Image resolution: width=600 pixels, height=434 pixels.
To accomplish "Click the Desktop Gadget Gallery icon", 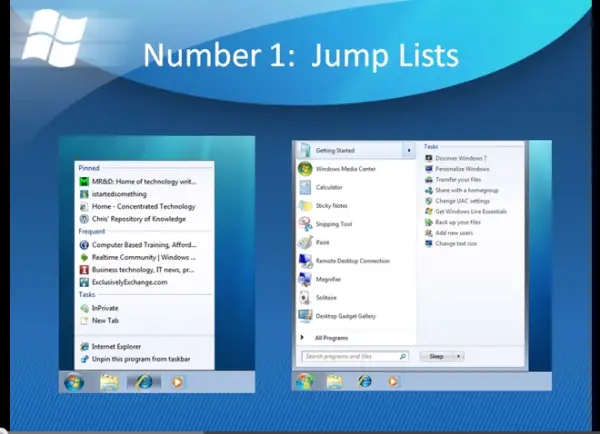I will 305,316.
